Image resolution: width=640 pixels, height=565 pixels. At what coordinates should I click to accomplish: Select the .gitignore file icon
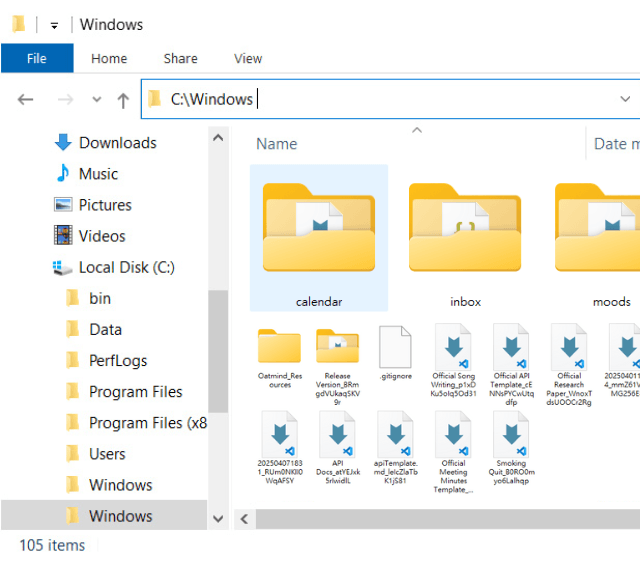pos(395,347)
